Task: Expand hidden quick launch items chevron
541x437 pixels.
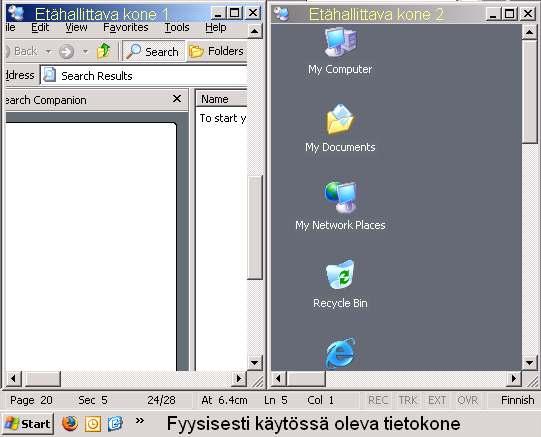Action: [x=139, y=420]
